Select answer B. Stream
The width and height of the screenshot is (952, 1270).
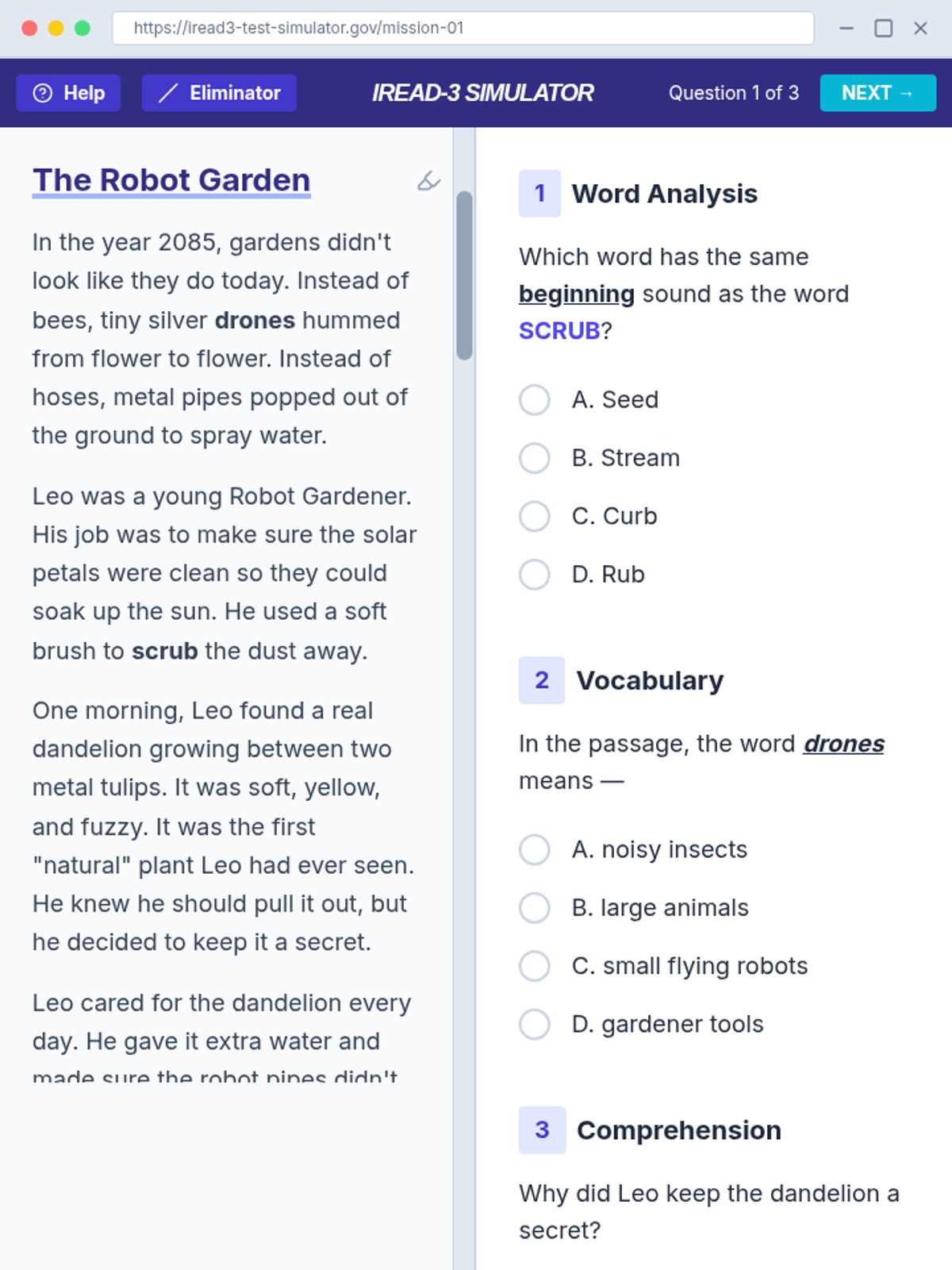[535, 458]
